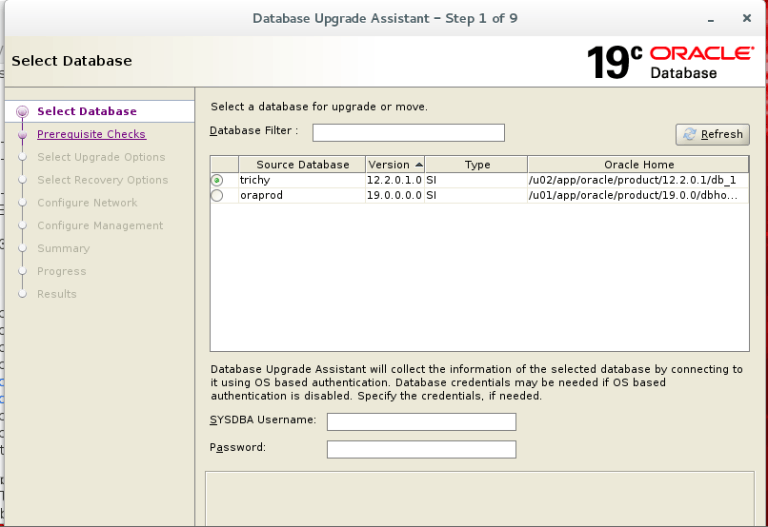Click the Configure Network step

[x=87, y=203]
